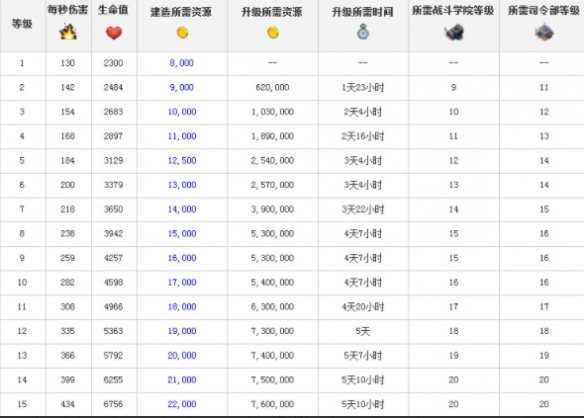Click the 620,000 upgrade cost cell
The image size is (584, 418).
pyautogui.click(x=272, y=87)
